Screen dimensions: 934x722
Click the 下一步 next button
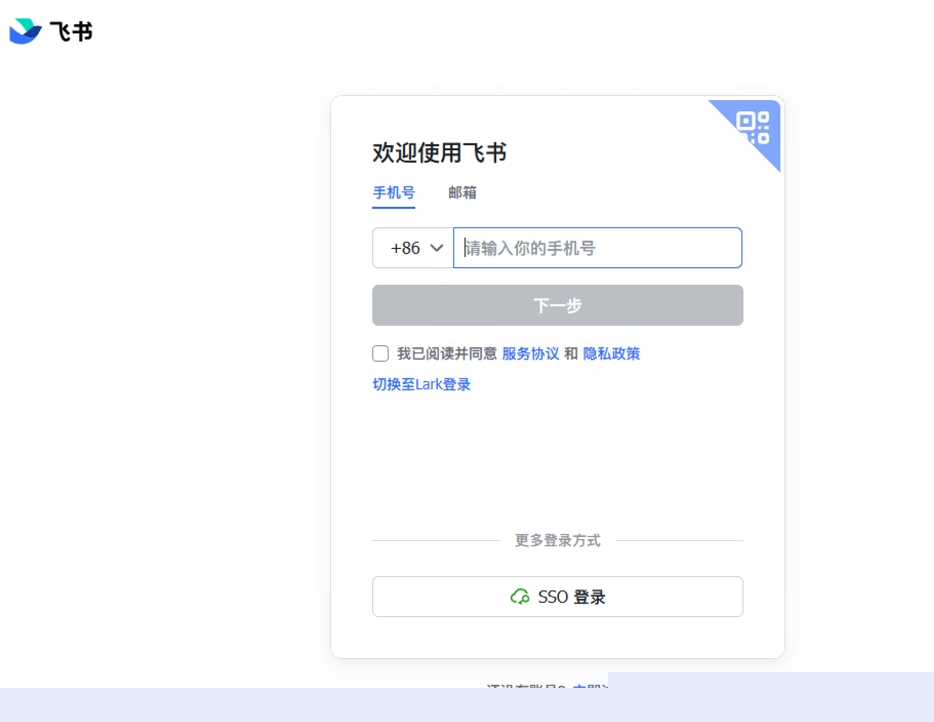[557, 305]
